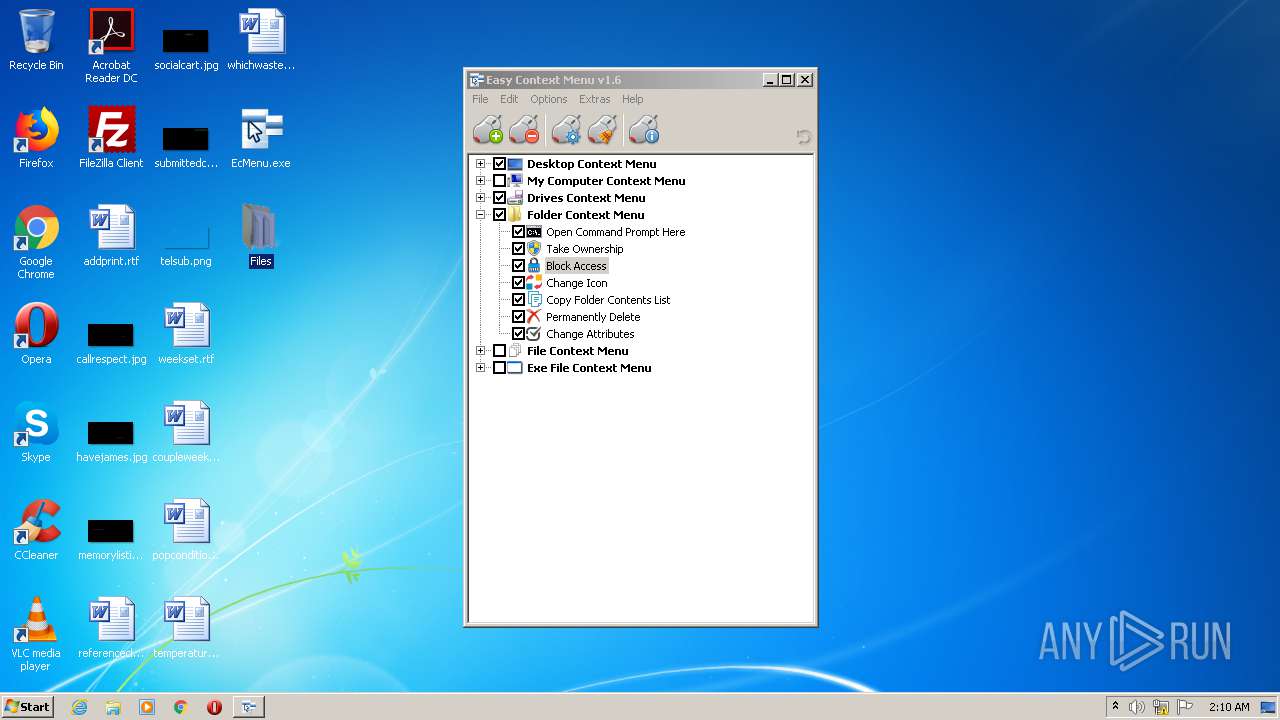Open Internet Explorer from the taskbar

79,707
